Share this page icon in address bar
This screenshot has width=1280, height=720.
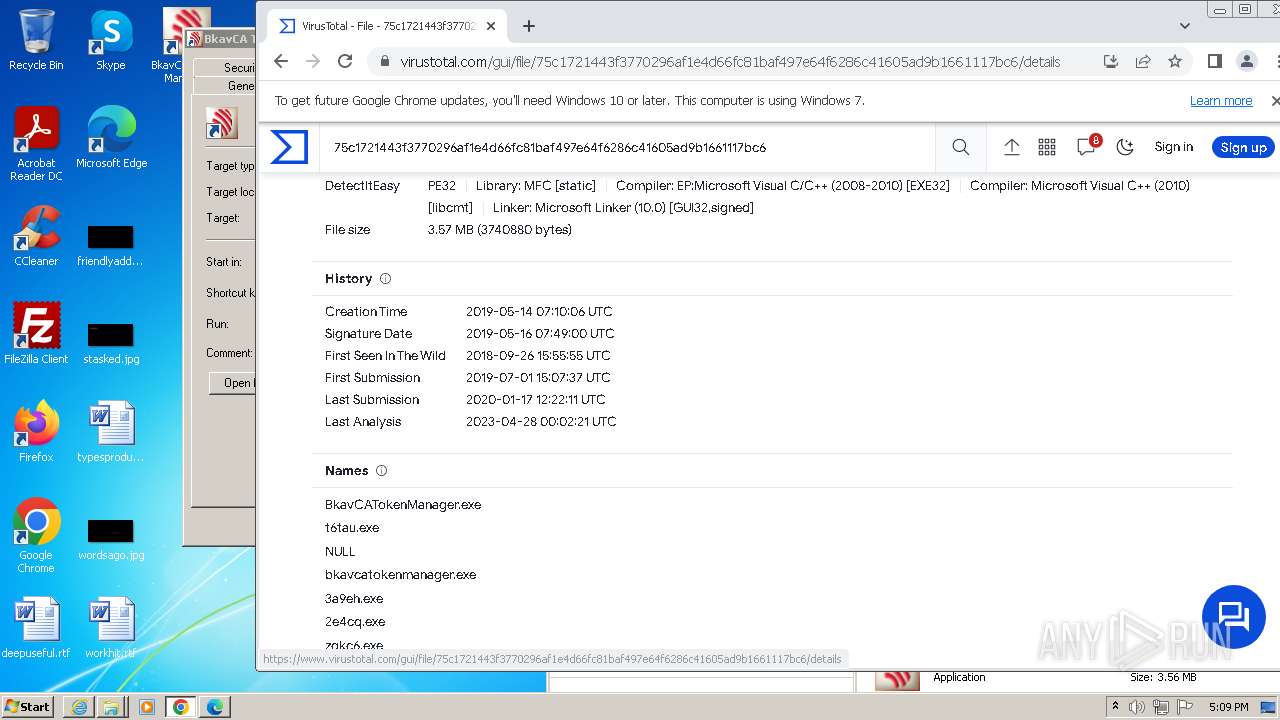click(1143, 61)
